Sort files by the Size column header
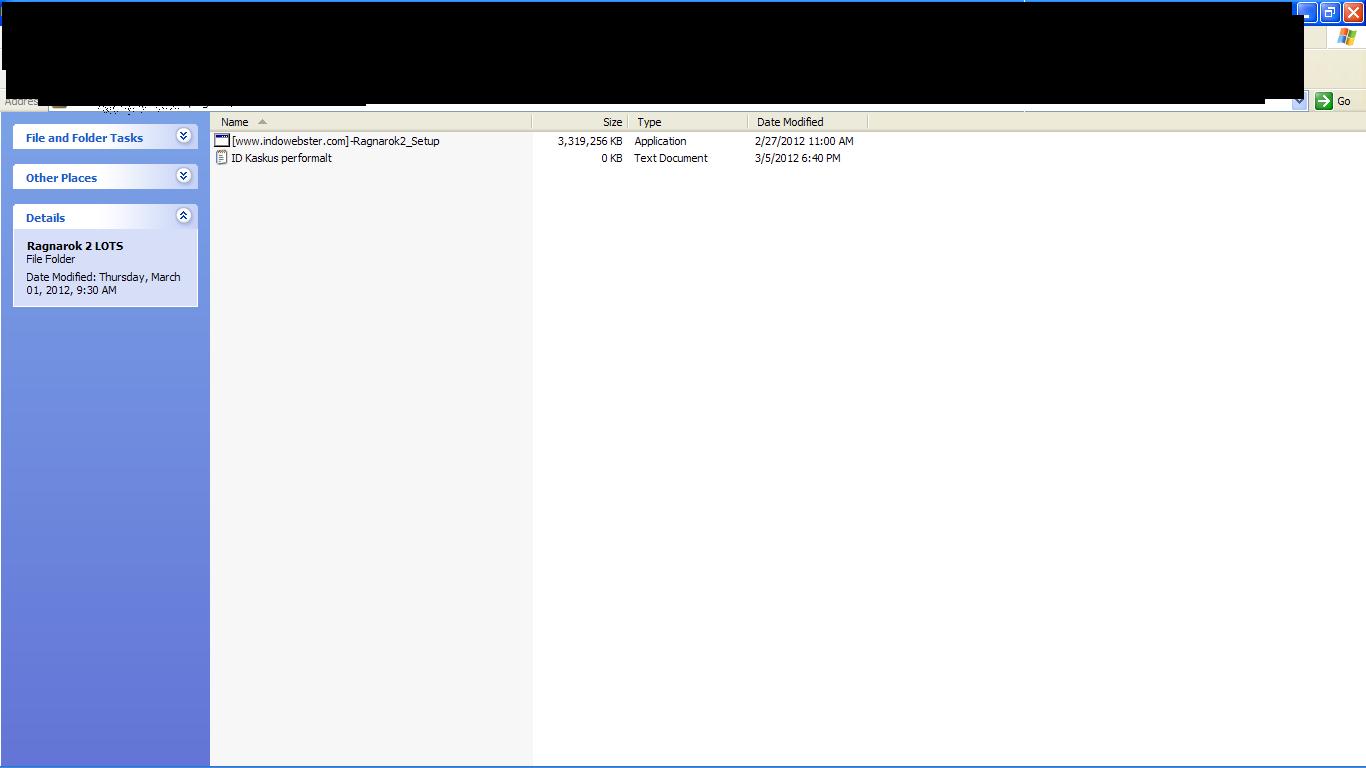Image resolution: width=1366 pixels, height=768 pixels. 579,122
